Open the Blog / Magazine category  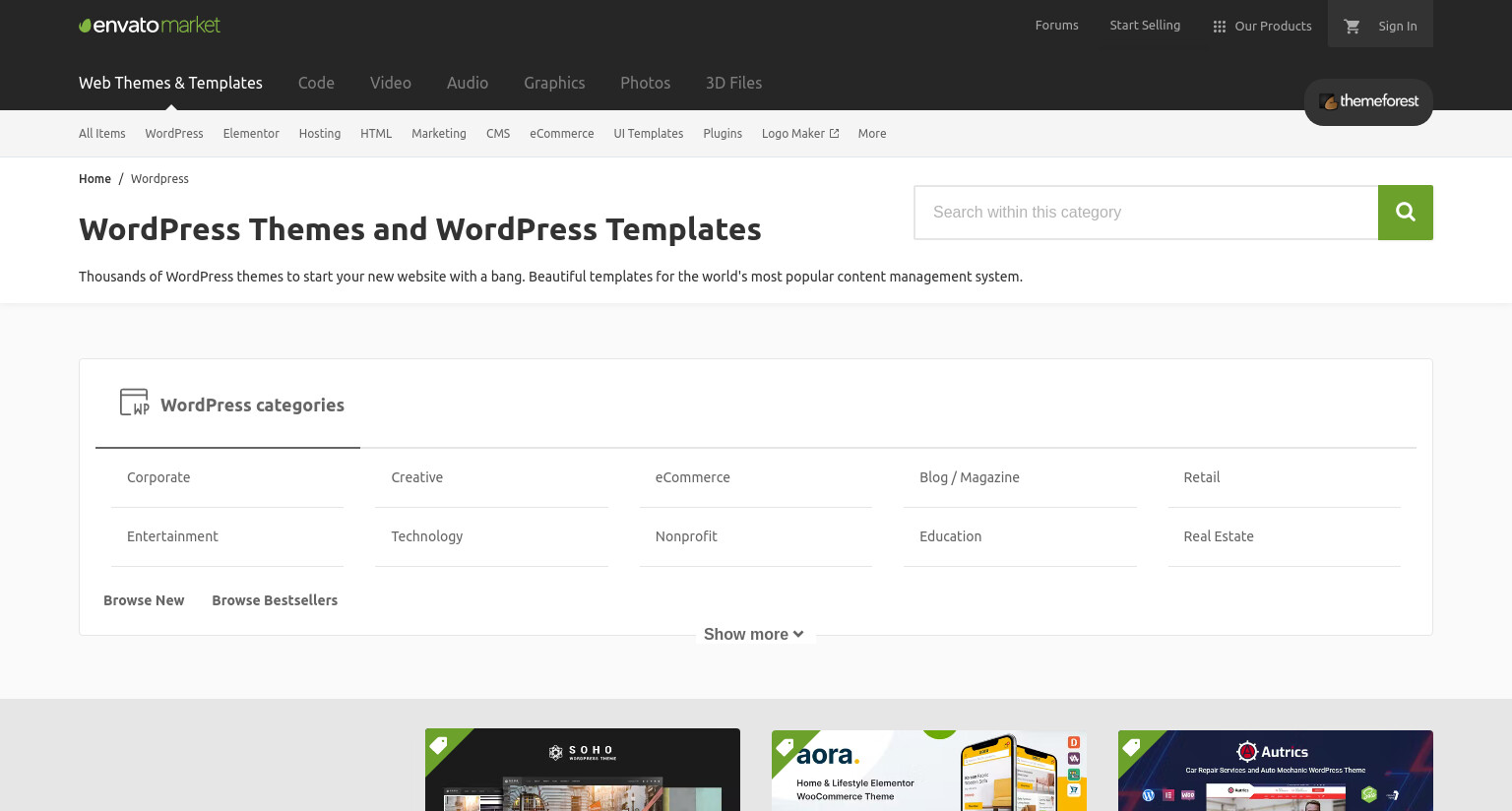coord(970,477)
